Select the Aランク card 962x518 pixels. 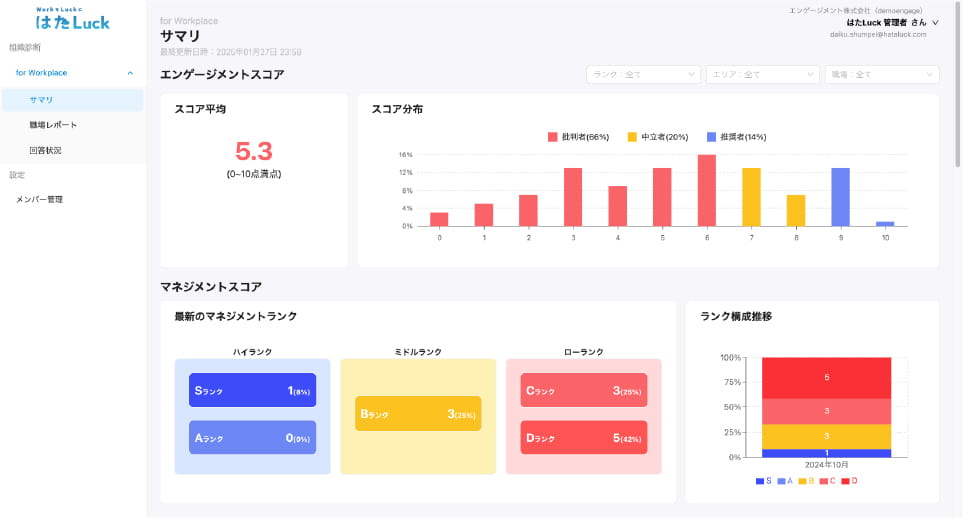(252, 438)
